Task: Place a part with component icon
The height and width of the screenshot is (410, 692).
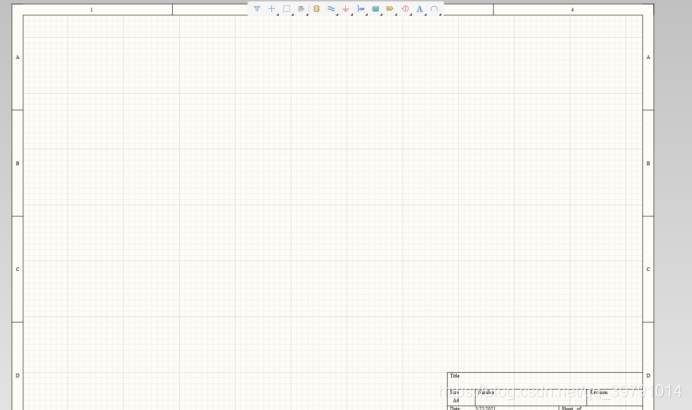Action: pos(316,9)
